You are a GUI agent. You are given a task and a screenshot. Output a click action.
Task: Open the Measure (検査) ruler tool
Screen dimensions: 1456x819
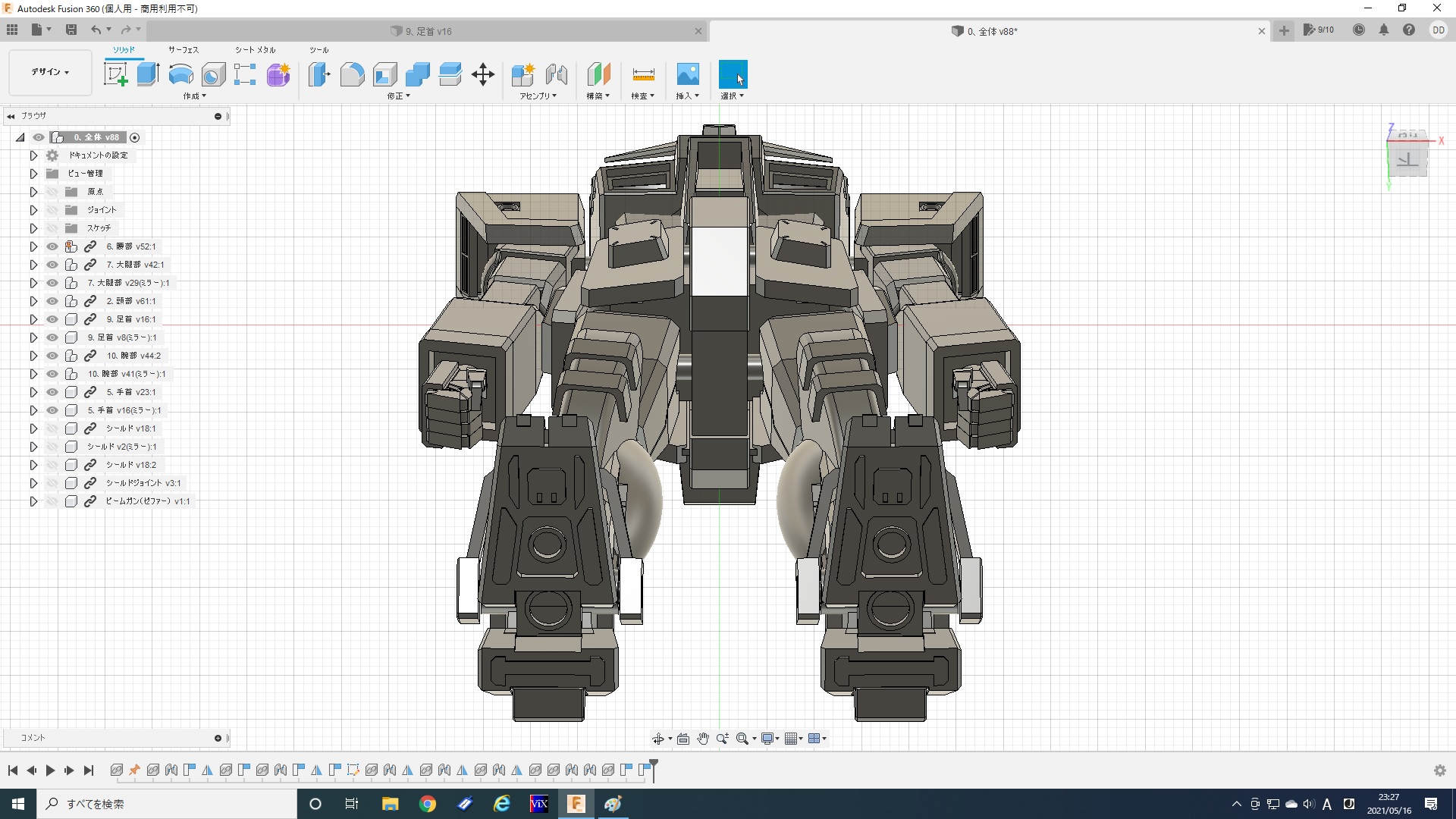point(642,74)
